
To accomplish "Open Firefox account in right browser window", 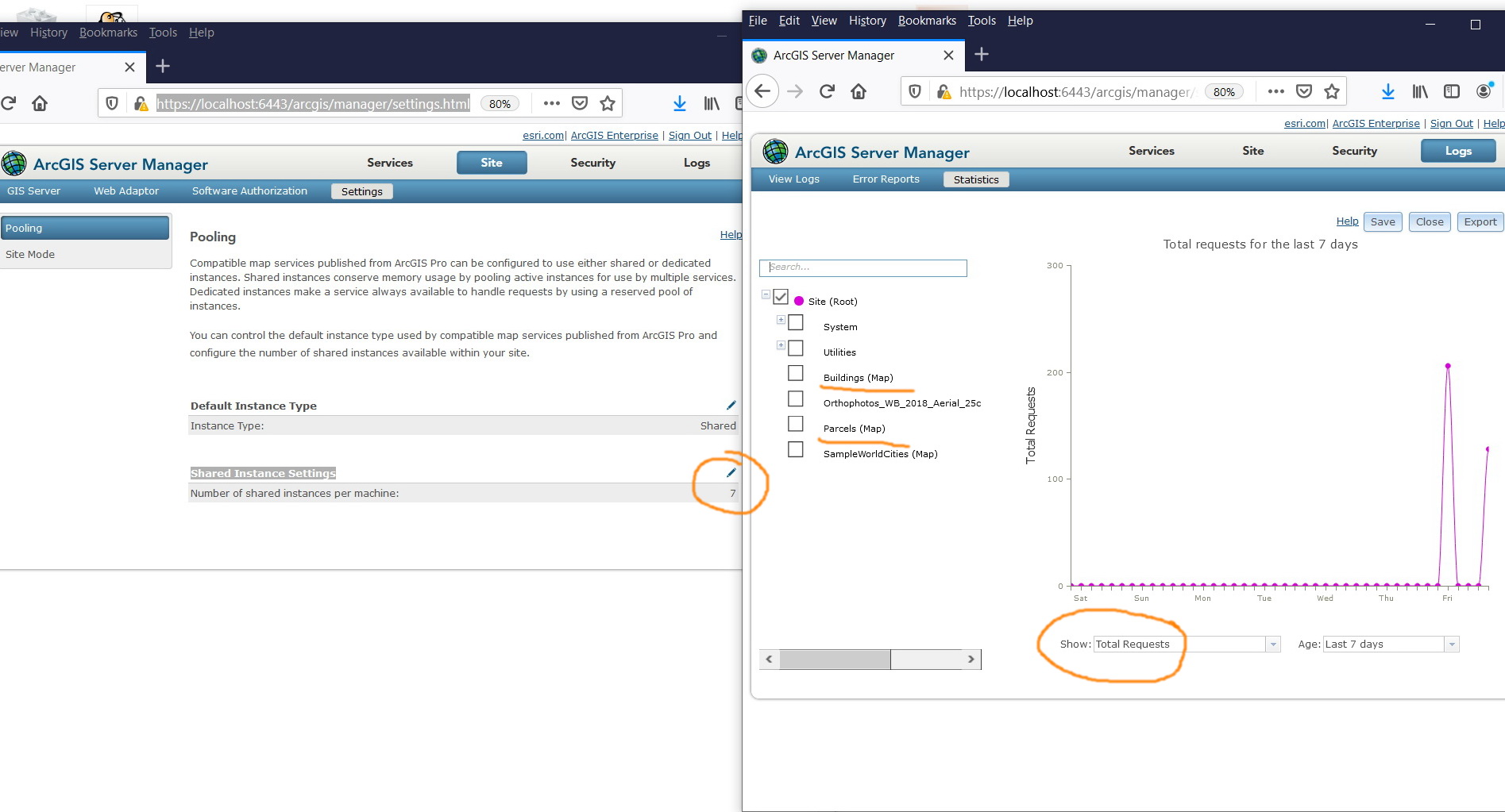I will pyautogui.click(x=1484, y=91).
